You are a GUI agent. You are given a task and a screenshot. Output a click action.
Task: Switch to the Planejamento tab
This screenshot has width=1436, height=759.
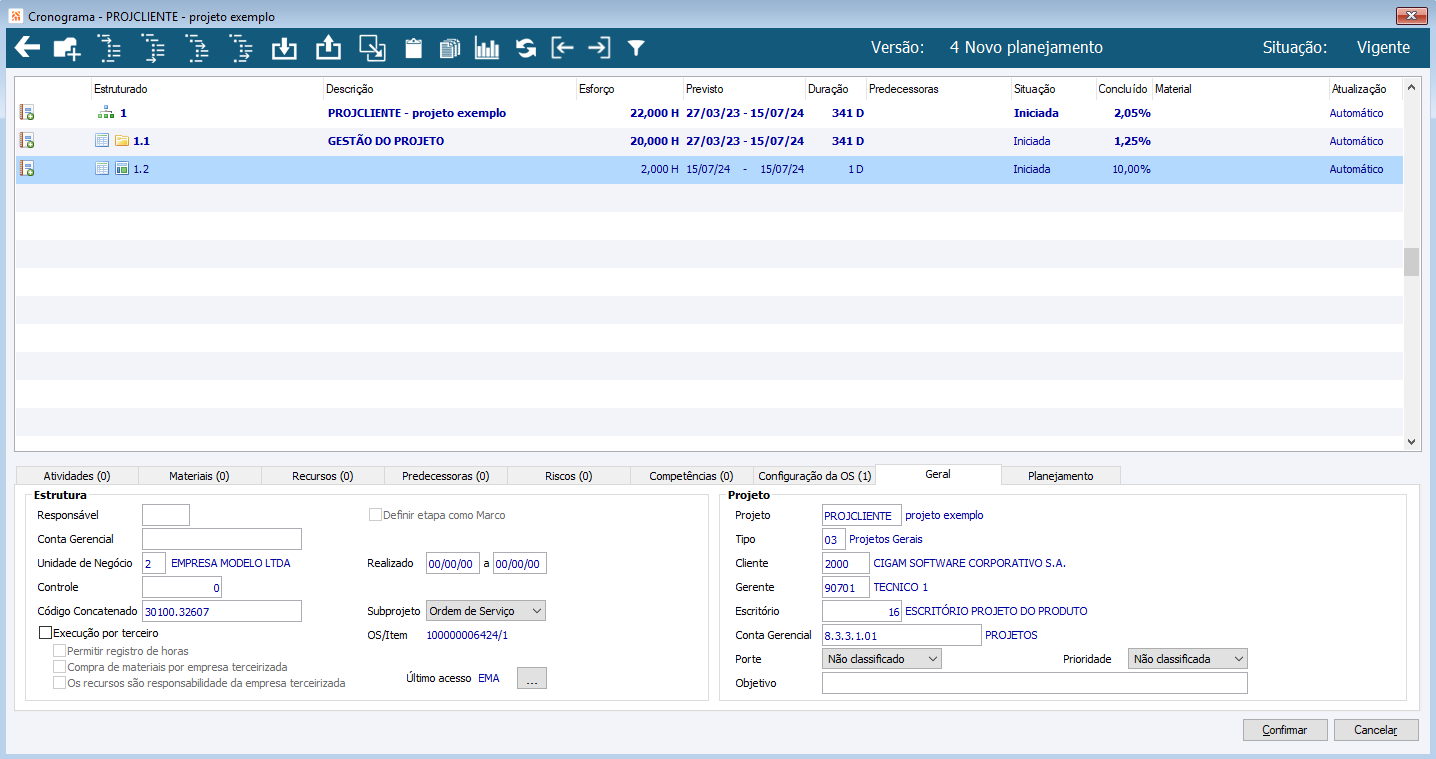(1060, 476)
